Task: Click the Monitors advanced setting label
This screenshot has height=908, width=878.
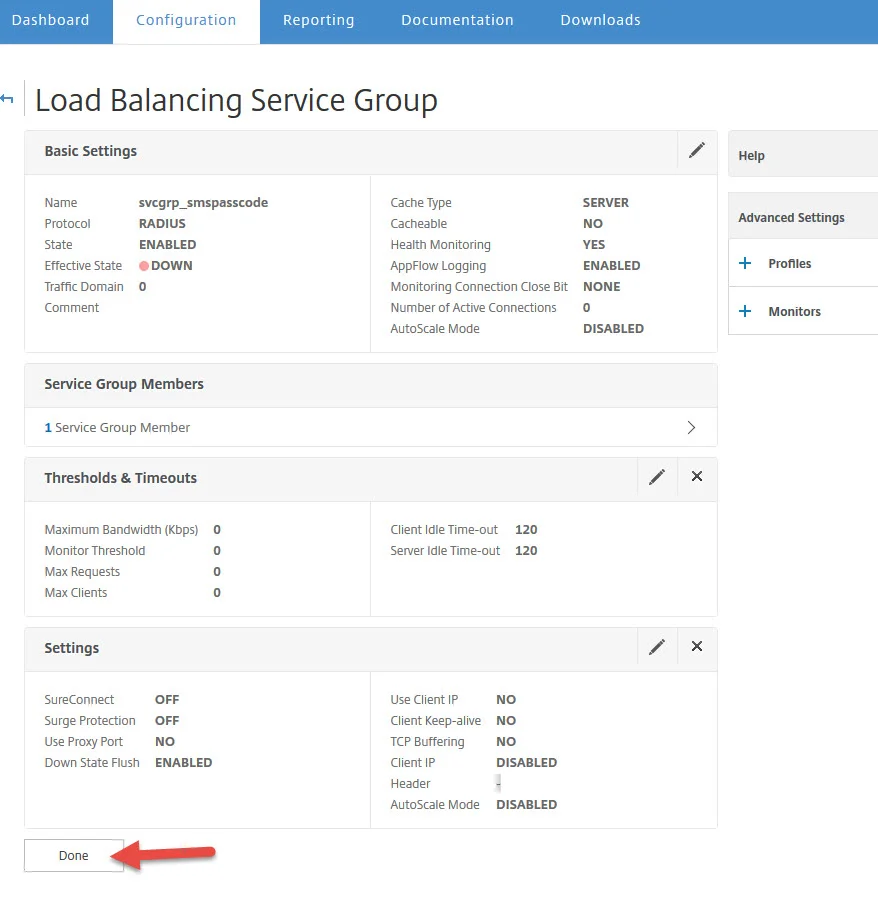Action: (795, 312)
